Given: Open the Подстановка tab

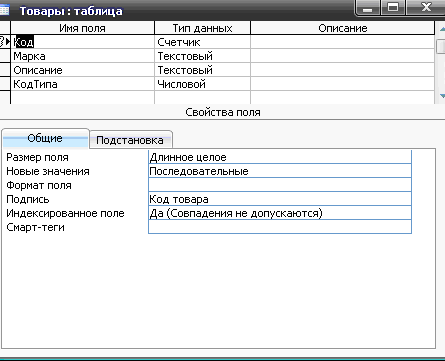Looking at the screenshot, I should pos(130,140).
